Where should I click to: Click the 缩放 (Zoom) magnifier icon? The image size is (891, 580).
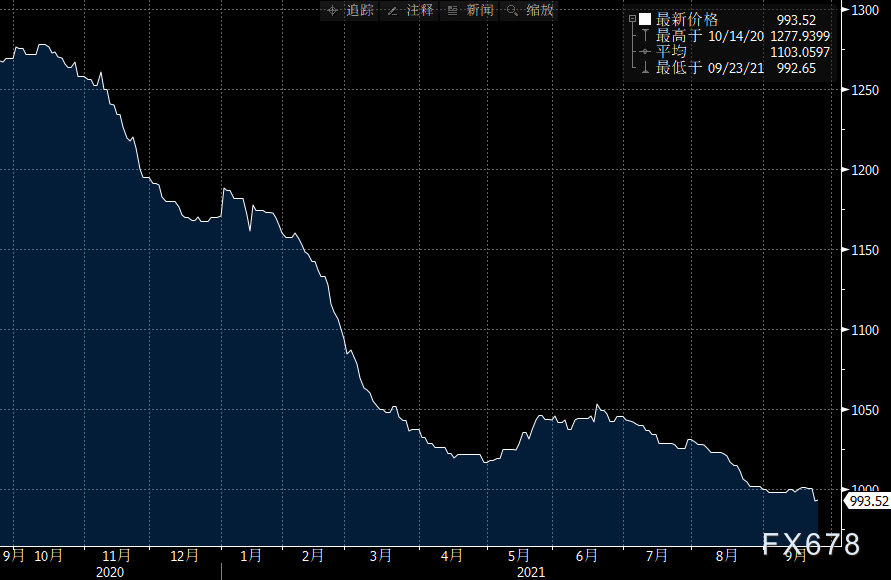point(513,10)
